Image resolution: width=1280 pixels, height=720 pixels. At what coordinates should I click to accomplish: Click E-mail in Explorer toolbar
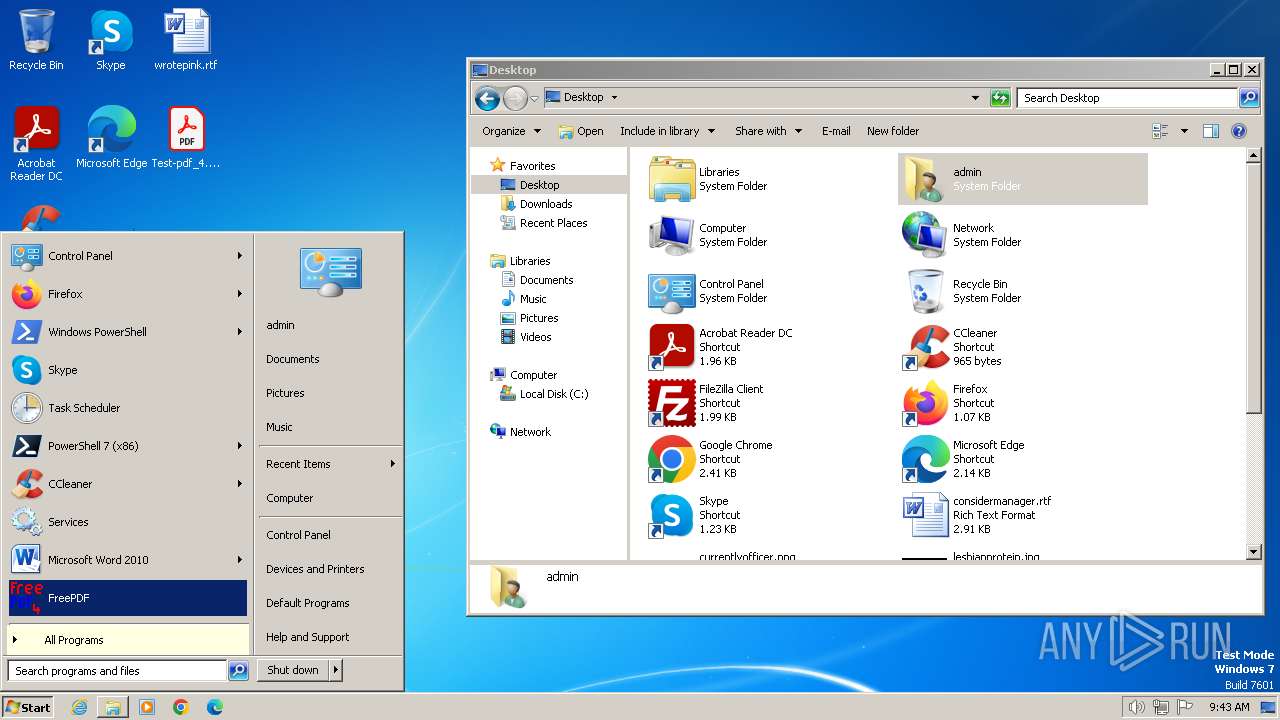tap(836, 131)
